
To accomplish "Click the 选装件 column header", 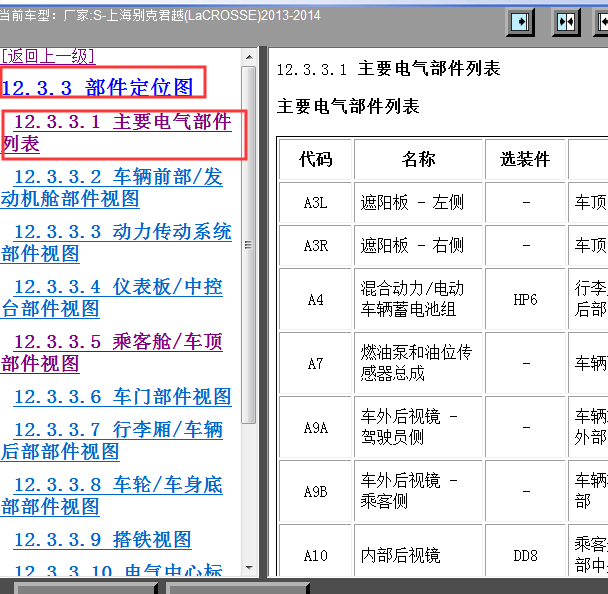I will click(x=525, y=159).
